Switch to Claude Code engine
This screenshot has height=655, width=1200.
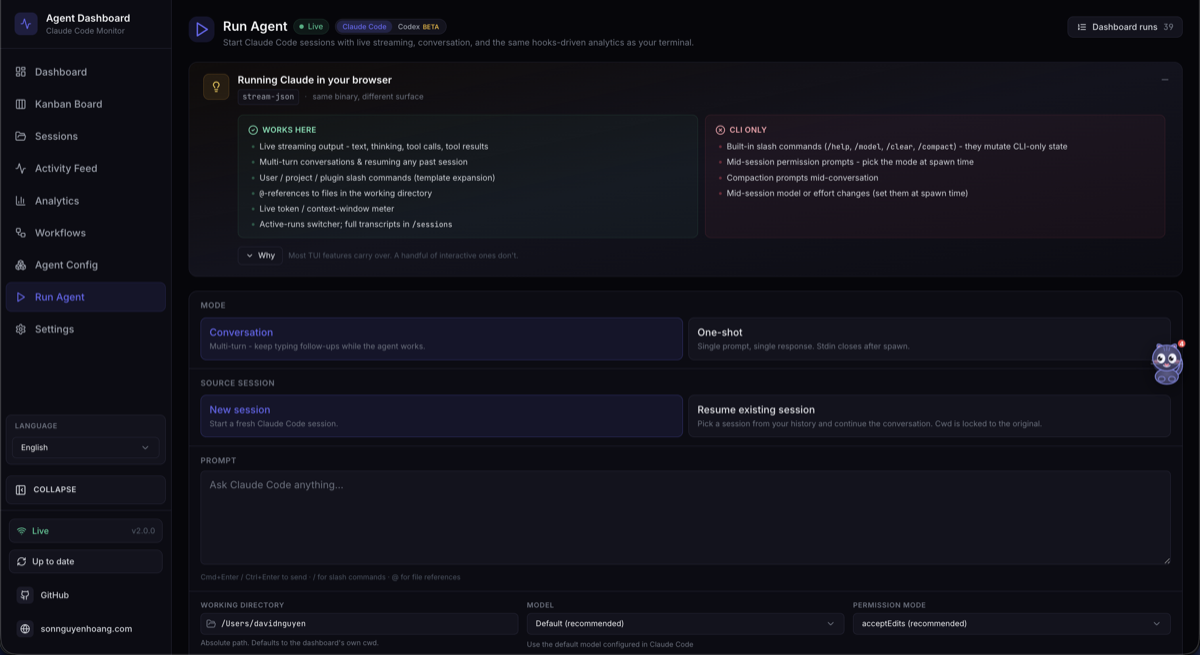364,27
